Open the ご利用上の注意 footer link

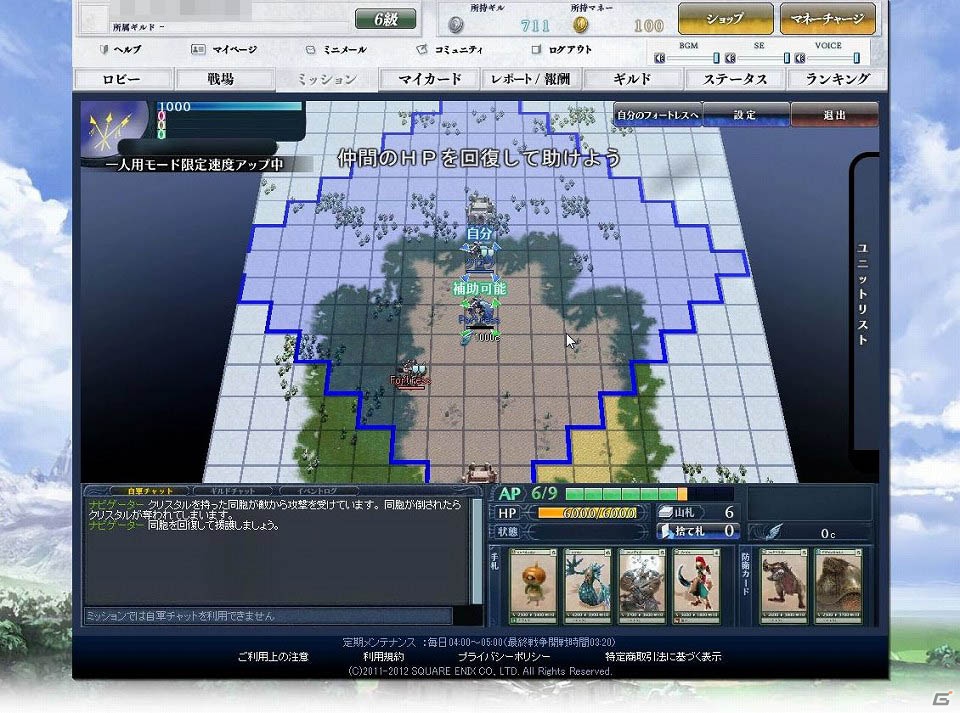[x=273, y=657]
